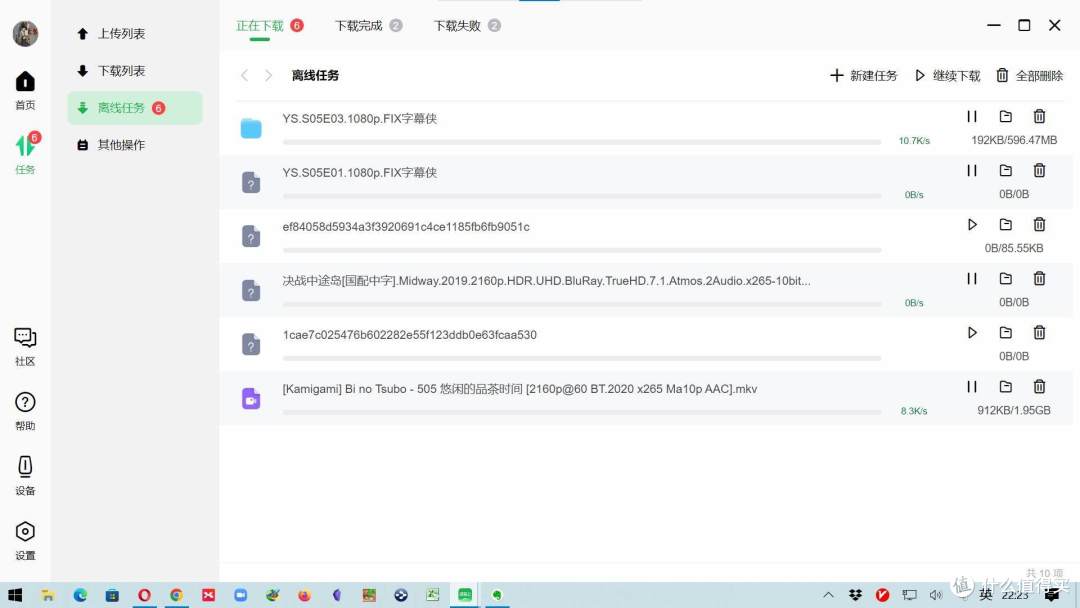Click the 912KB/1.95GB size text
The image size is (1080, 608).
[x=1014, y=410]
